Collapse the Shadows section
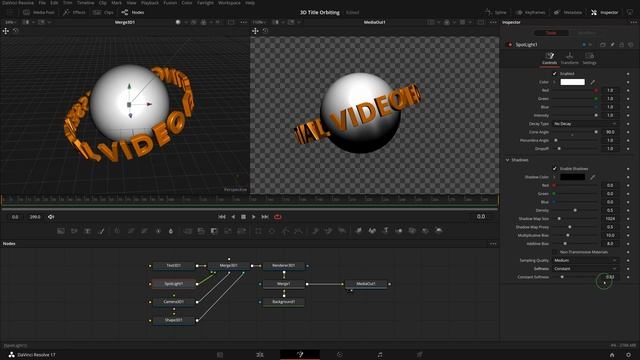Viewport: 640px width, 360px height. click(507, 160)
